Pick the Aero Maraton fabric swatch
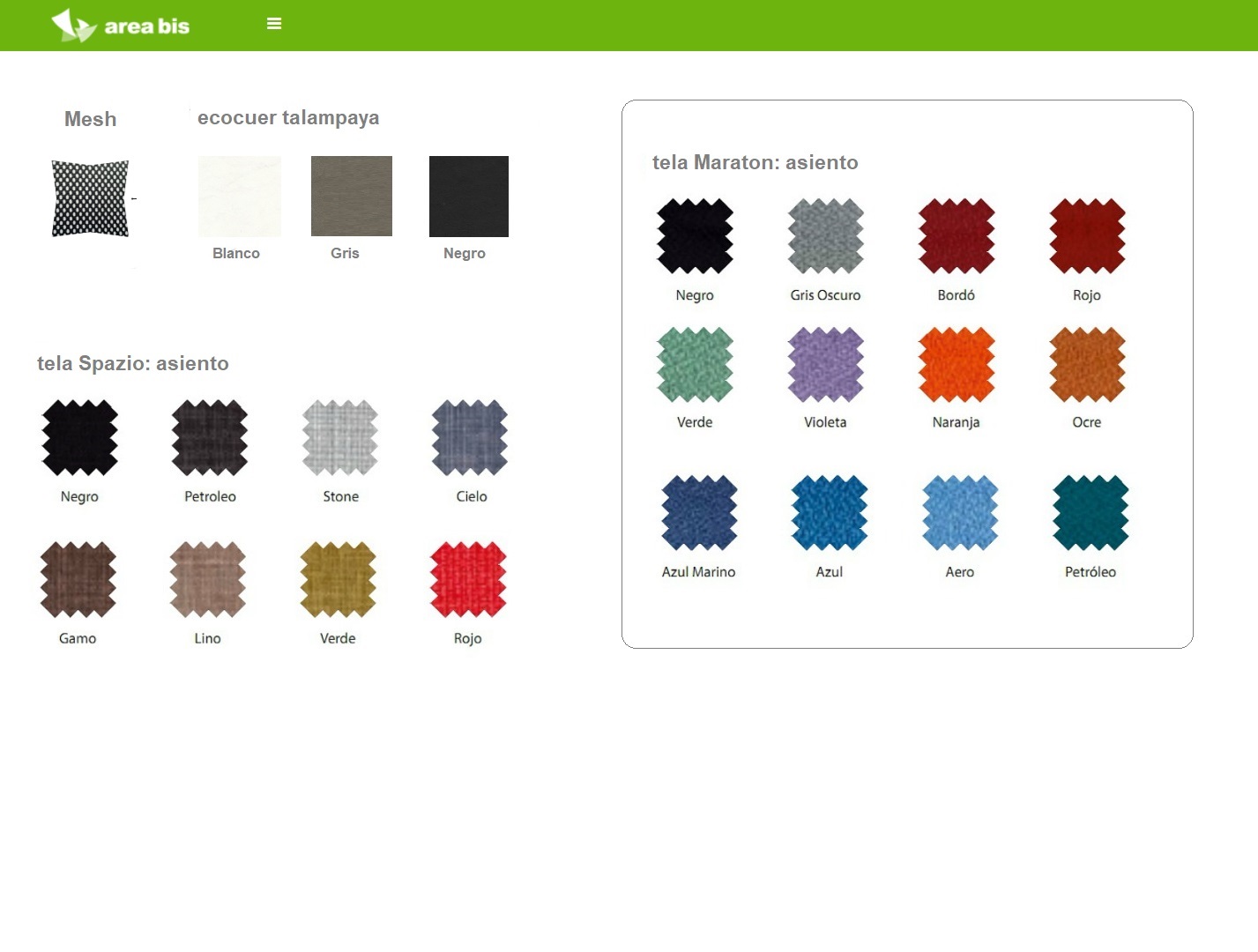The height and width of the screenshot is (952, 1258). 960,513
